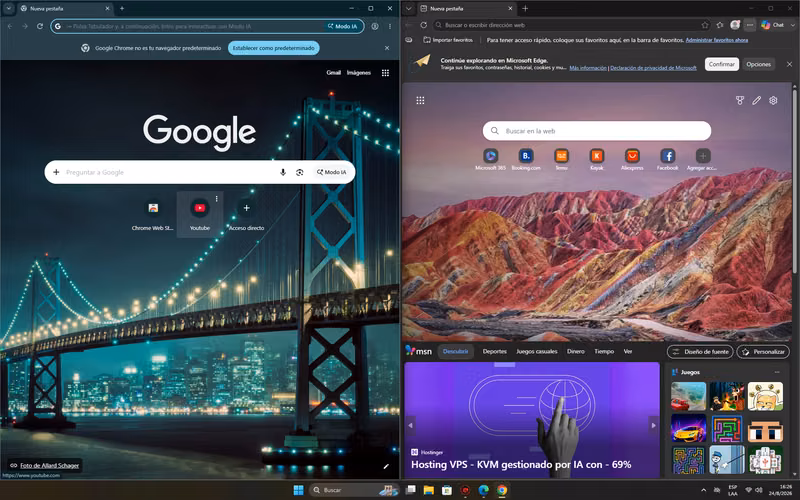This screenshot has height=500, width=800.
Task: Switch to the Deportes tab
Action: [x=494, y=352]
